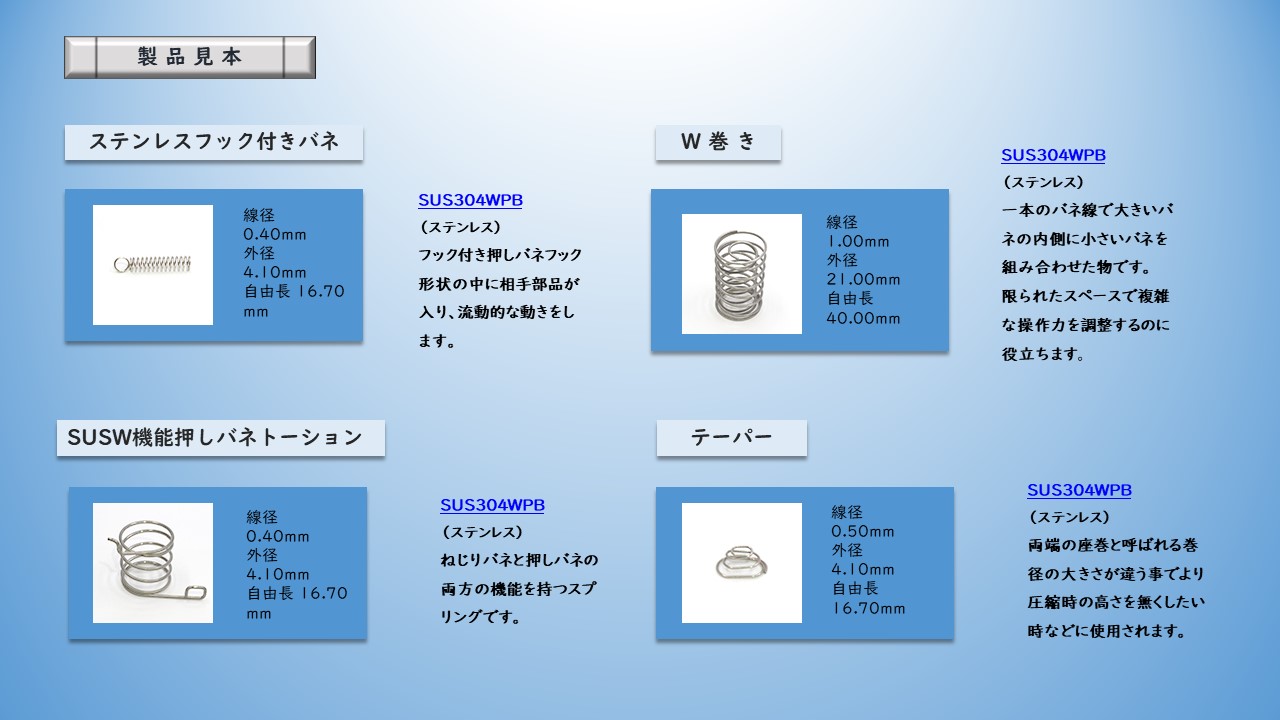Click 線径 1.00mm spec in W巻き card
Viewport: 1280px width, 720px height.
(x=858, y=232)
